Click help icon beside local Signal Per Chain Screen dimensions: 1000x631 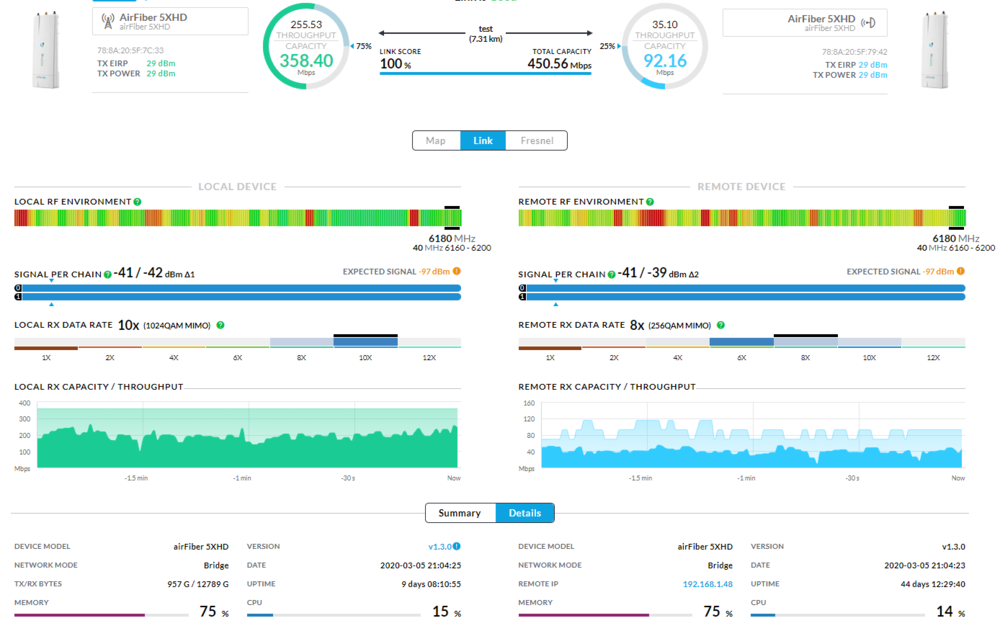coord(108,274)
